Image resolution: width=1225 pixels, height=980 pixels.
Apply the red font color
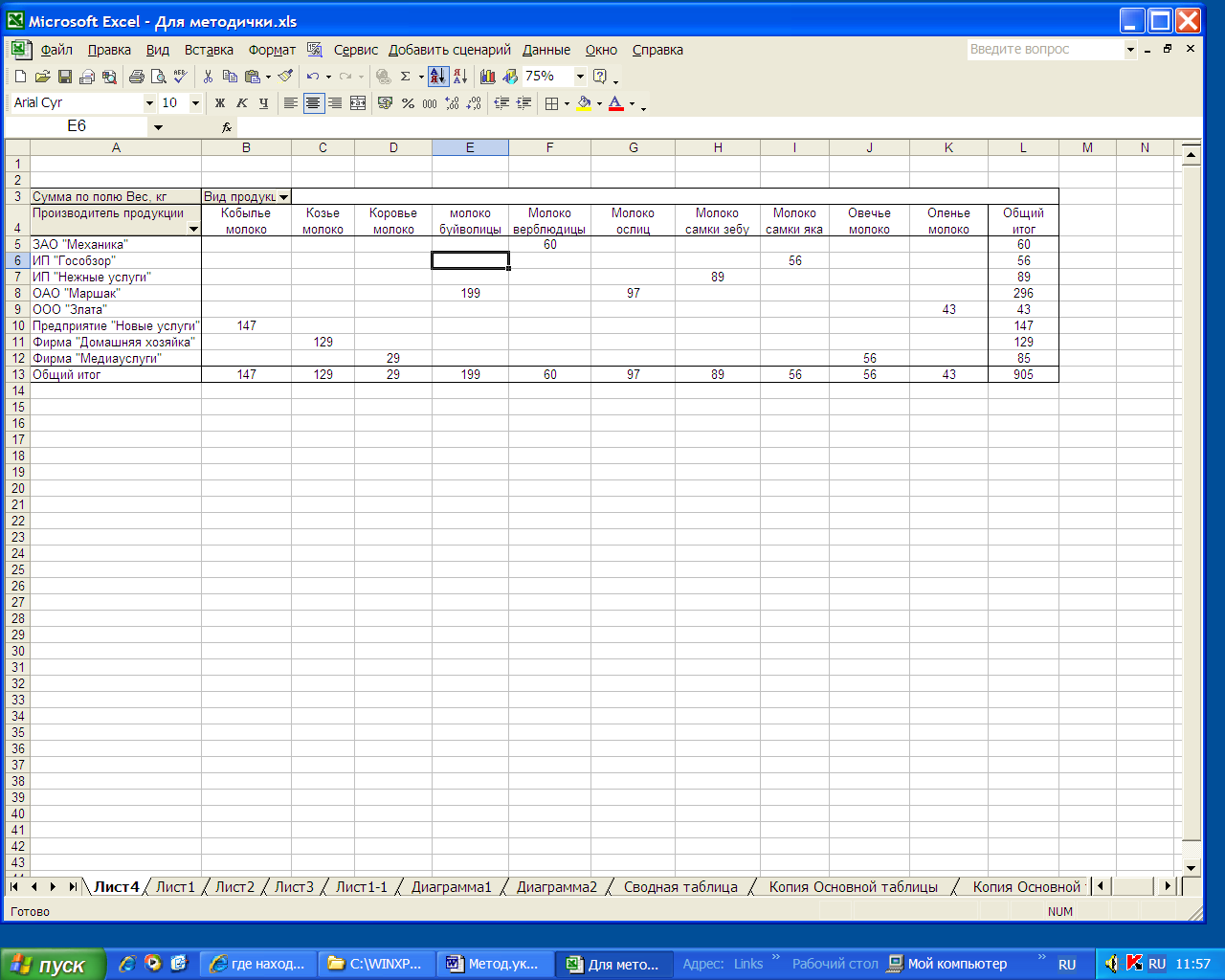(x=616, y=103)
